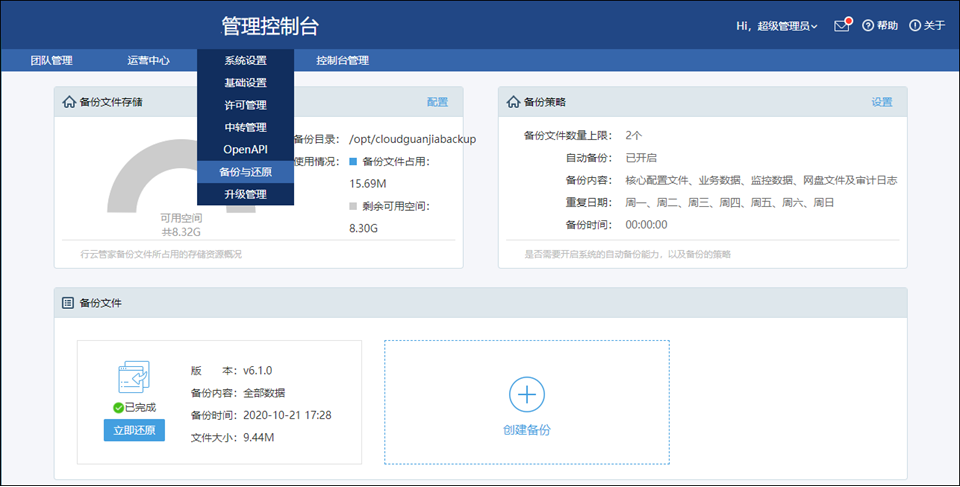Image resolution: width=960 pixels, height=487 pixels.
Task: Open the 控制台管理 menu
Action: click(x=342, y=60)
